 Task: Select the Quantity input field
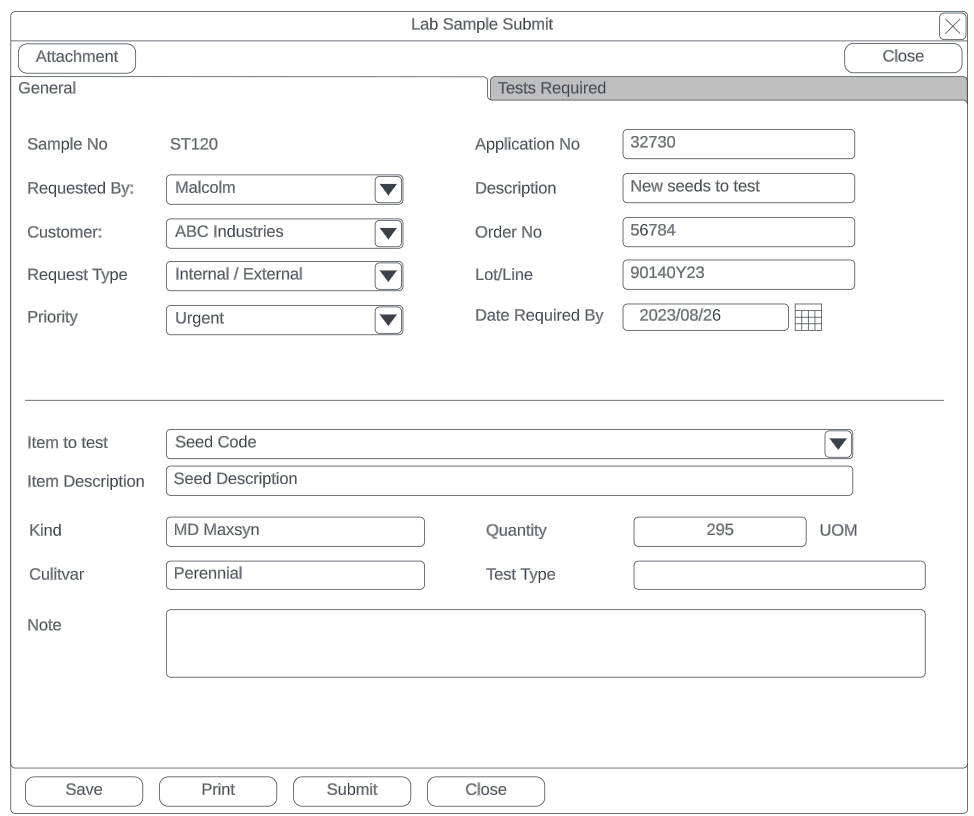point(719,531)
